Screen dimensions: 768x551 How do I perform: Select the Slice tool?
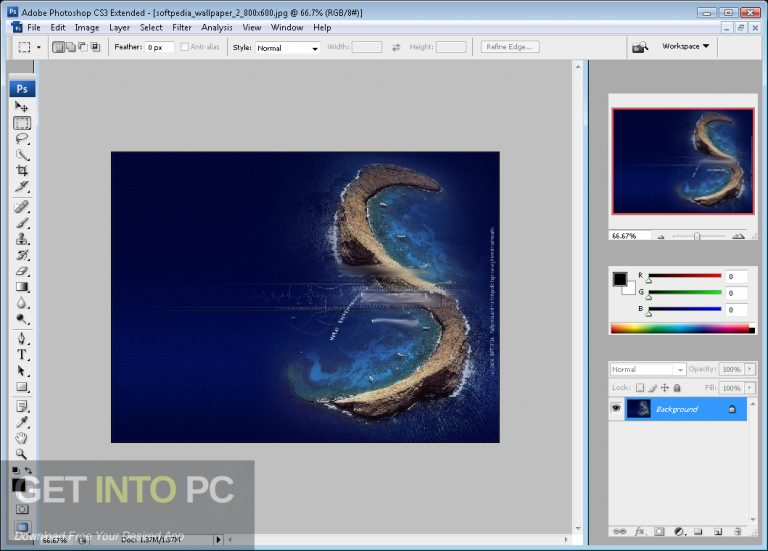click(22, 187)
